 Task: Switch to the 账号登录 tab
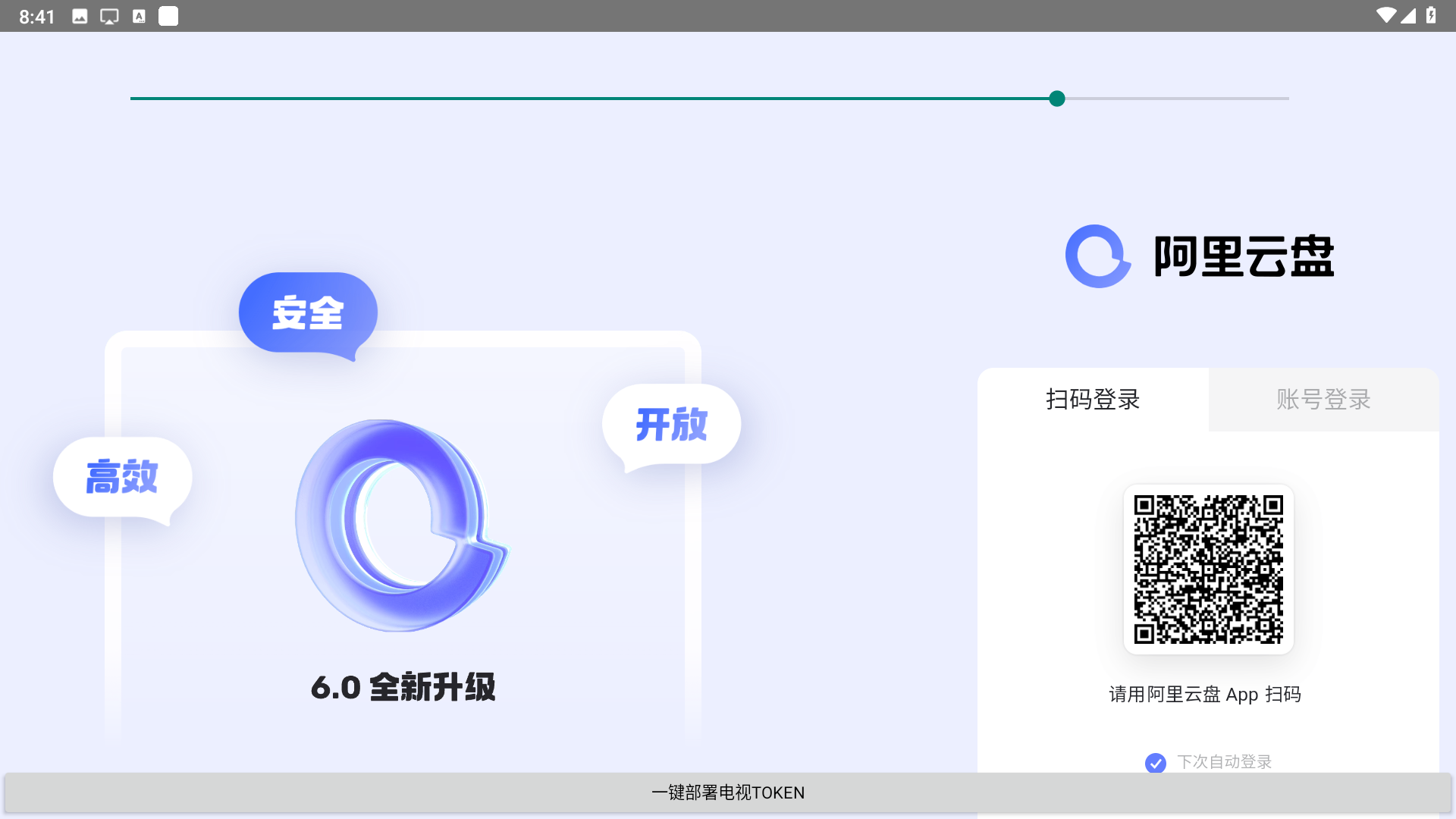click(1323, 400)
